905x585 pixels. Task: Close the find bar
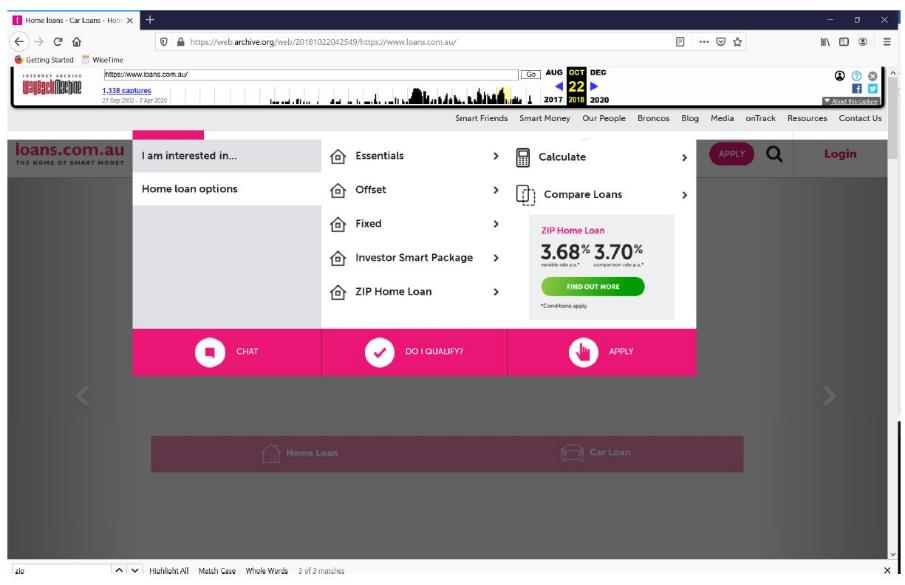click(887, 571)
